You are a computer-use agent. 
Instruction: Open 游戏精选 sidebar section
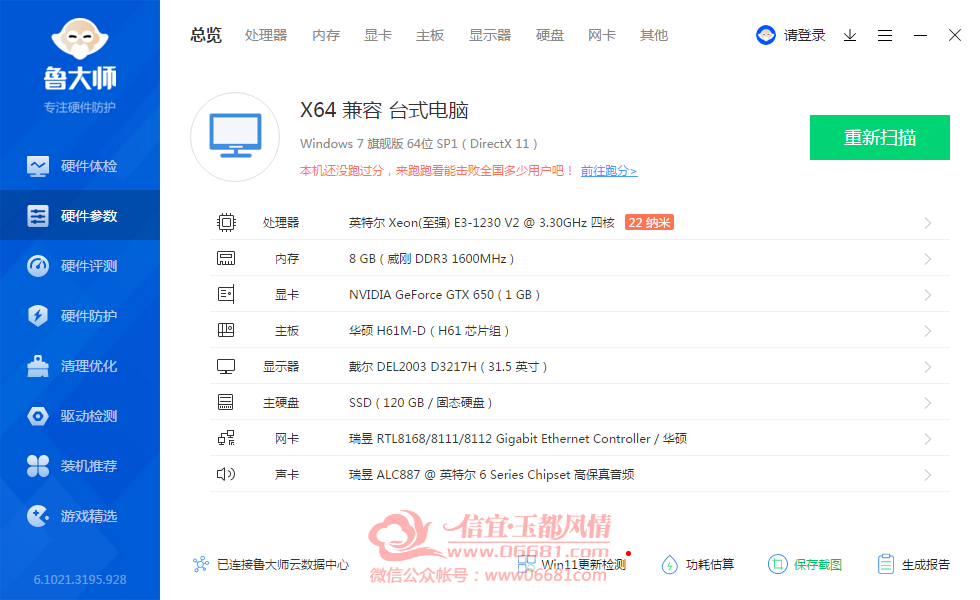tap(80, 516)
